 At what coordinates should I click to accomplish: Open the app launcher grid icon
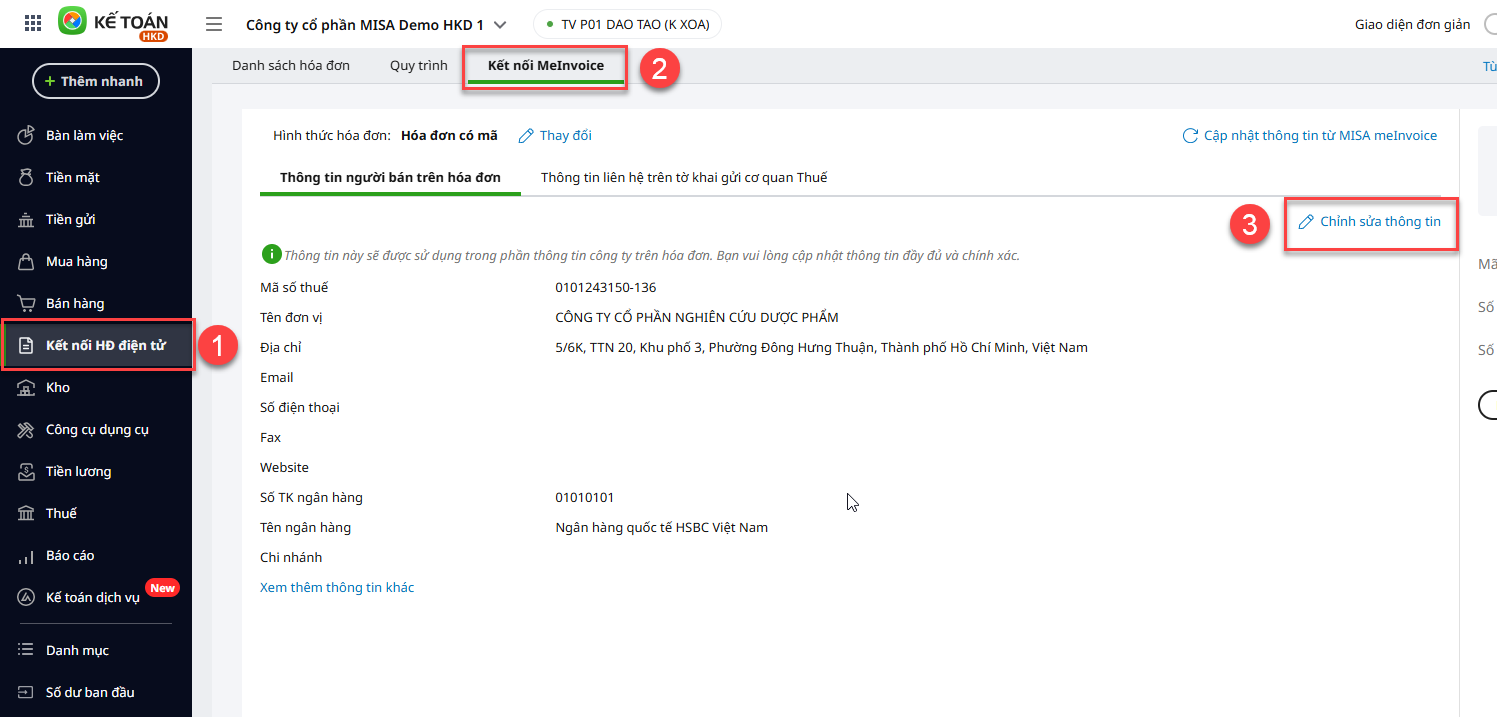[x=32, y=24]
